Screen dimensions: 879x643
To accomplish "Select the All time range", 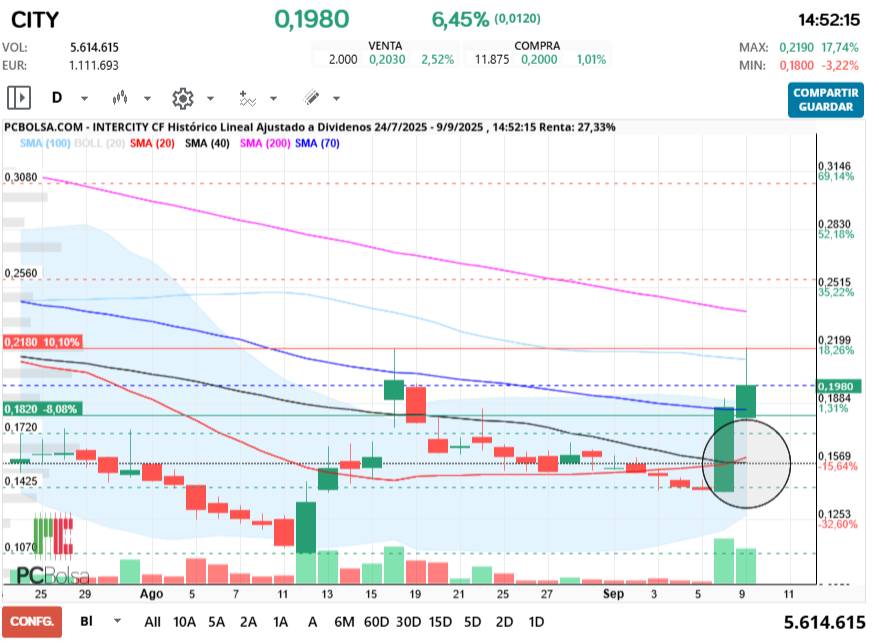I will 152,622.
